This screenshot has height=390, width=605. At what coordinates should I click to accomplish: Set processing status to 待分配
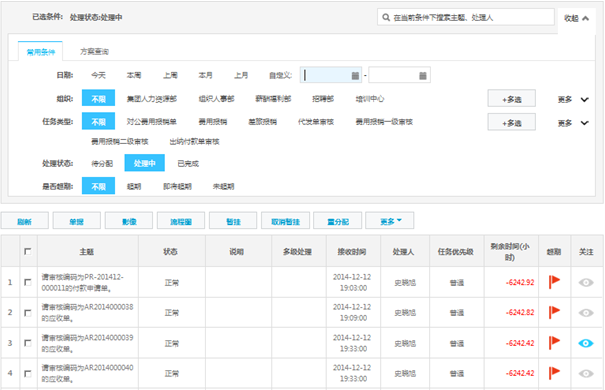(x=102, y=164)
